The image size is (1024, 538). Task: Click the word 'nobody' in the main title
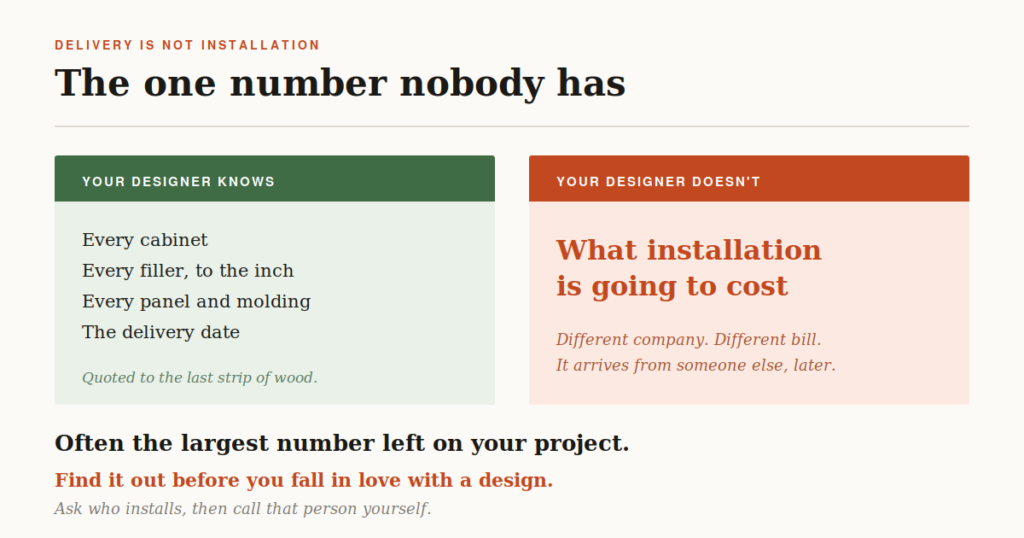coord(472,84)
